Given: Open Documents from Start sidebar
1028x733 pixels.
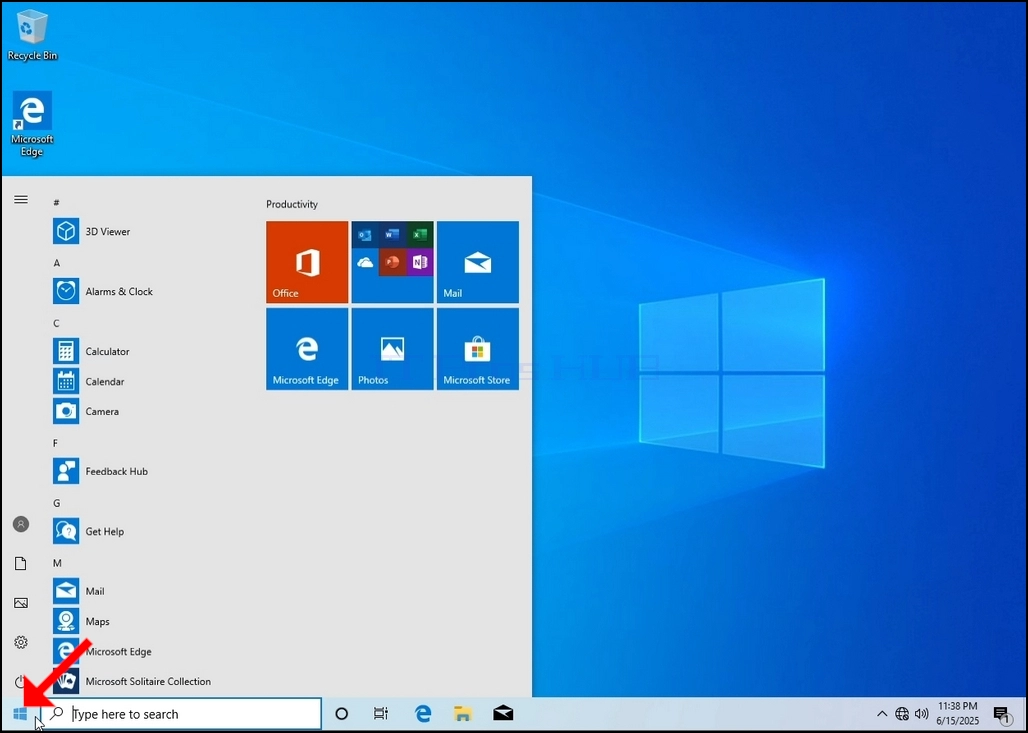Looking at the screenshot, I should click(x=21, y=563).
